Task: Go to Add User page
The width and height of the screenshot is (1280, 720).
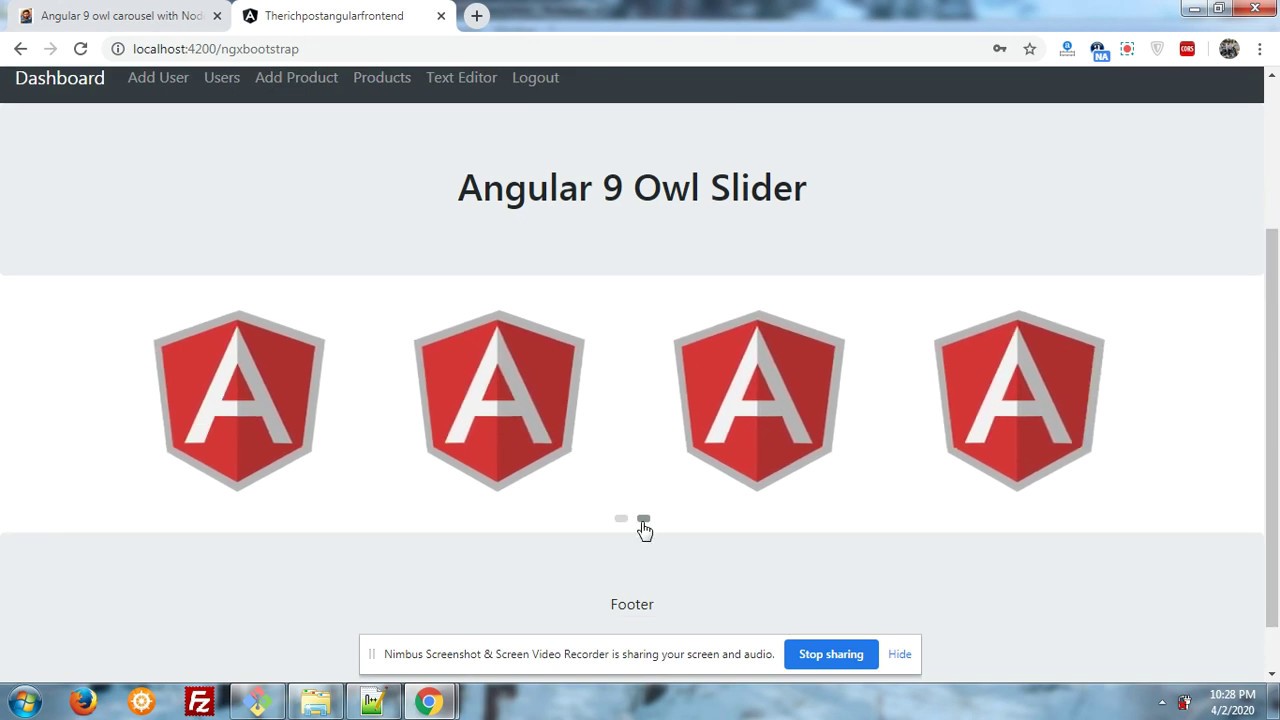Action: [x=158, y=77]
